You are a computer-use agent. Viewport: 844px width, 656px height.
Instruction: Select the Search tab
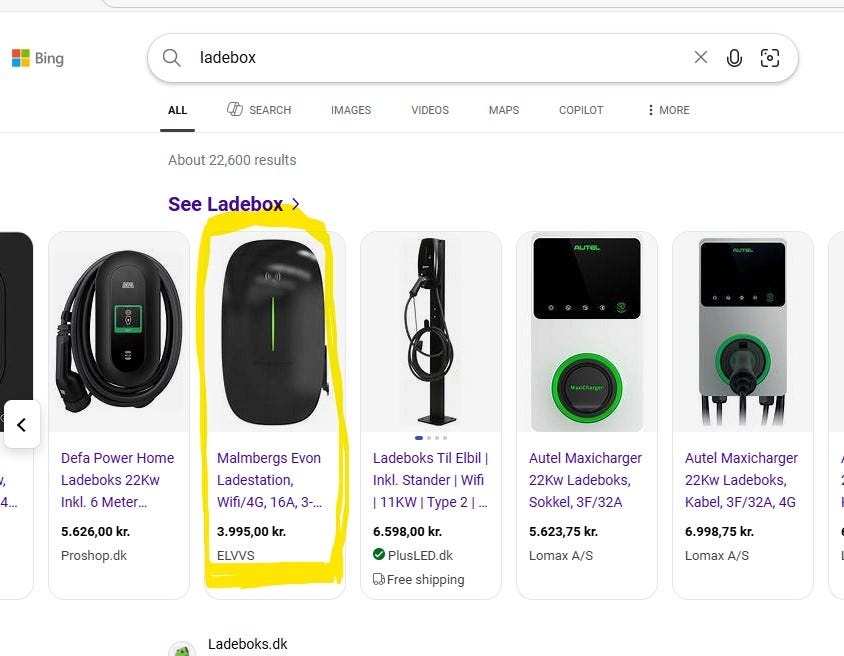pyautogui.click(x=259, y=110)
